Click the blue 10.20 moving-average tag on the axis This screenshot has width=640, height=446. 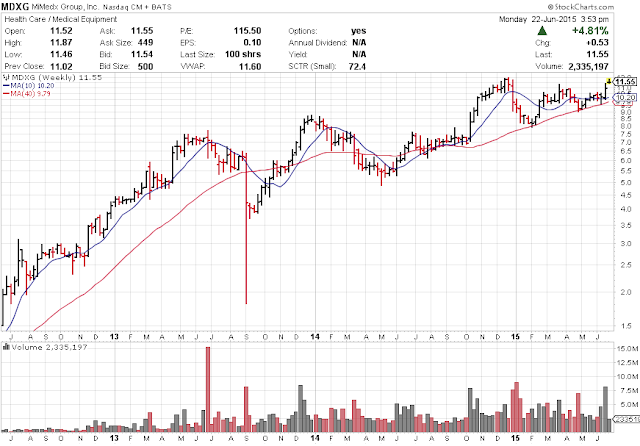tap(625, 98)
